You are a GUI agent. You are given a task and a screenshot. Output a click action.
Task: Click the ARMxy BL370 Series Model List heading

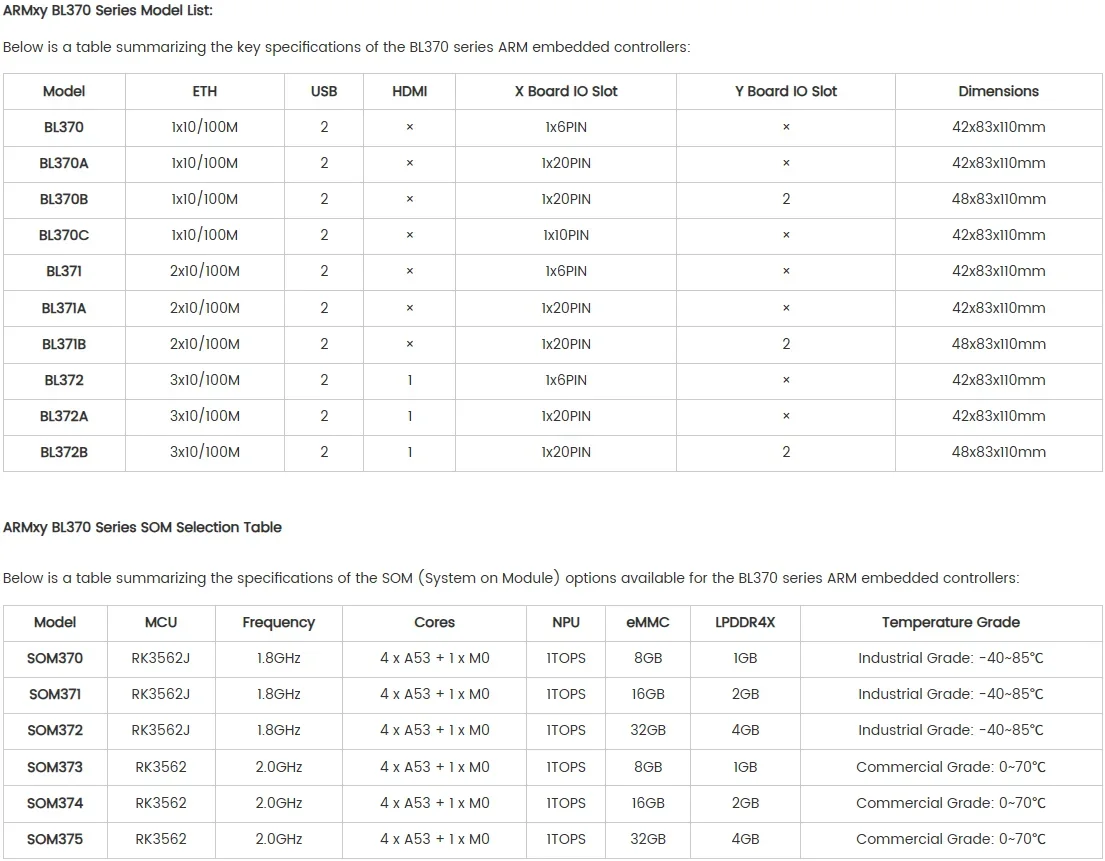click(x=108, y=11)
